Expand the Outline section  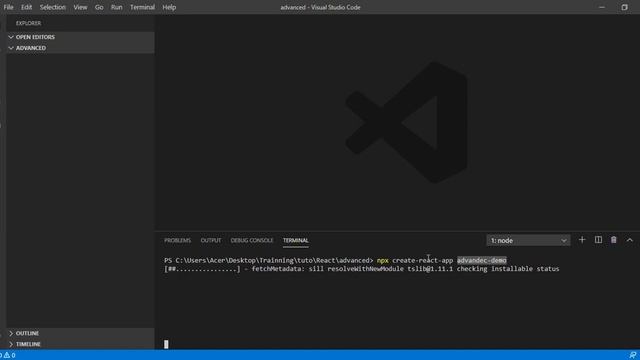(x=80, y=333)
